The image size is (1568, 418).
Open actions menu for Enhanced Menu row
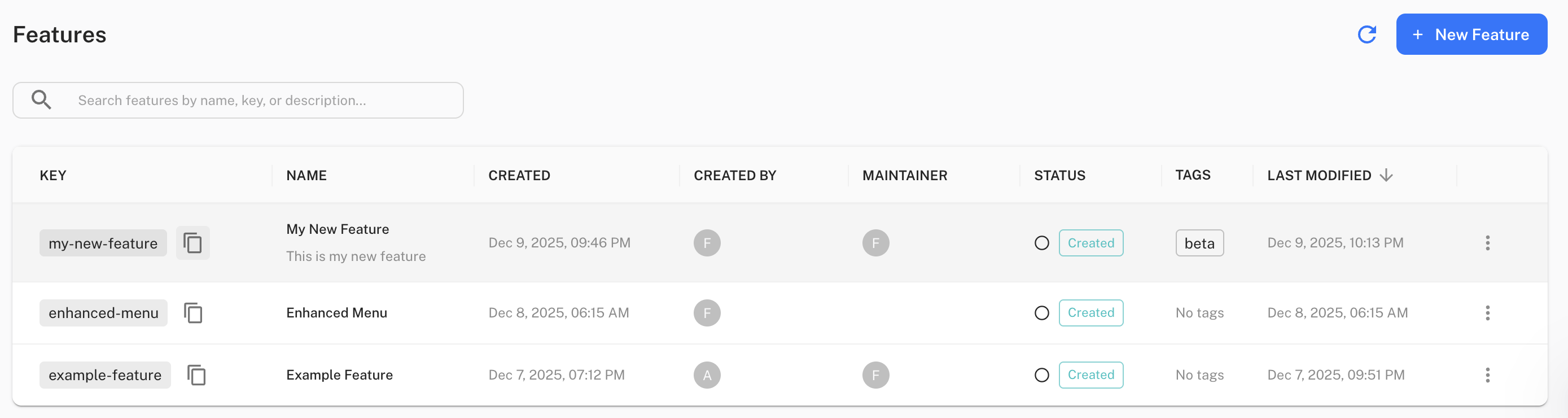(1488, 312)
